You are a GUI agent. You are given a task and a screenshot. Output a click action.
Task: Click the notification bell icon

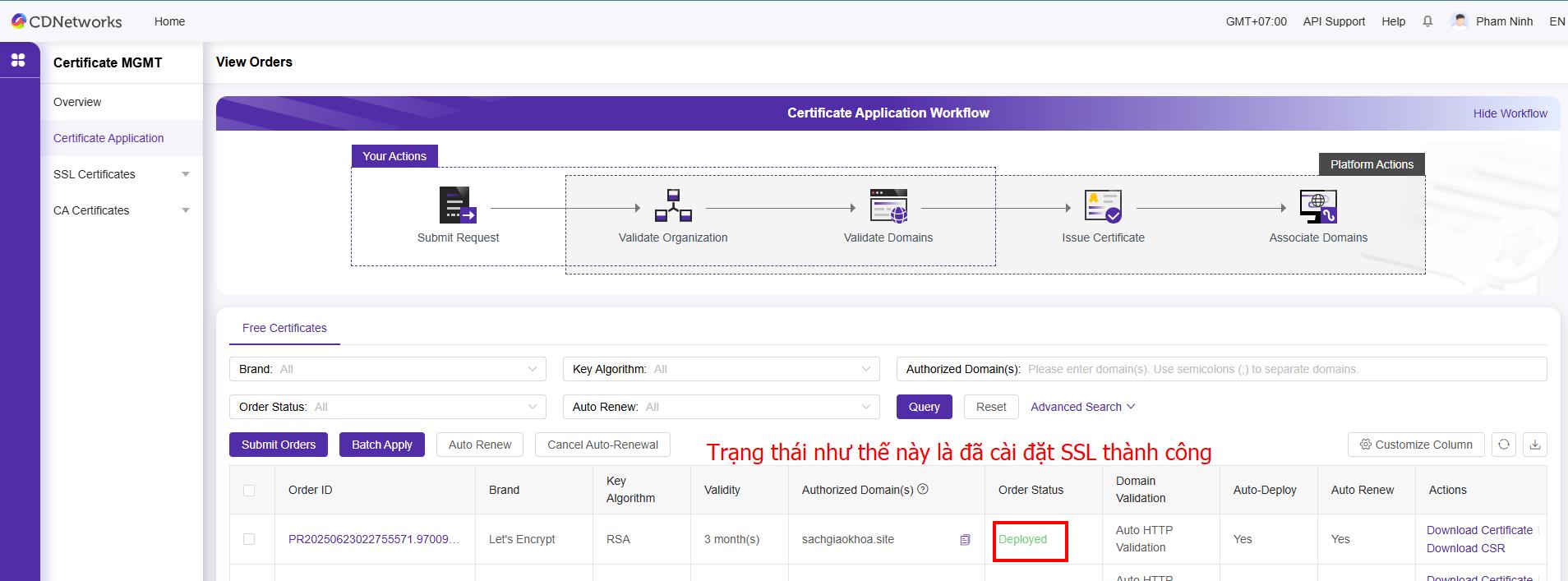click(x=1427, y=21)
